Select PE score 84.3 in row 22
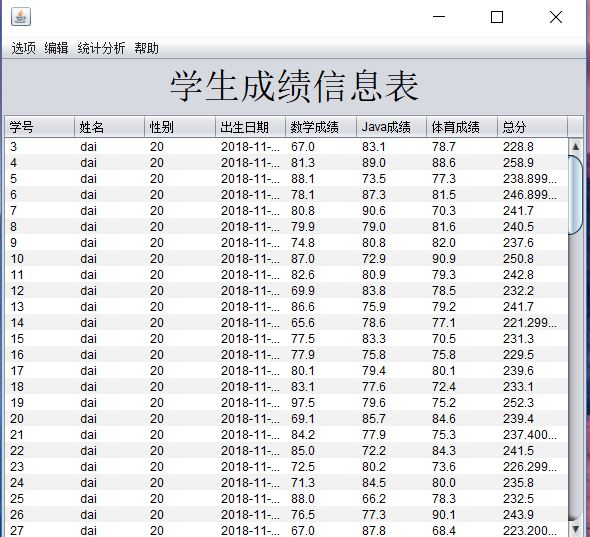 462,450
